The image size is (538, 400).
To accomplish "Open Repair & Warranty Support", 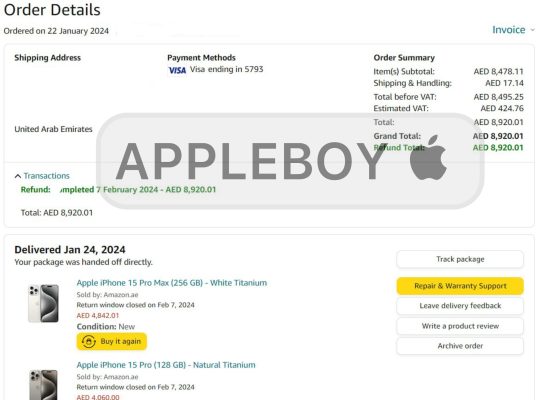I will click(460, 286).
